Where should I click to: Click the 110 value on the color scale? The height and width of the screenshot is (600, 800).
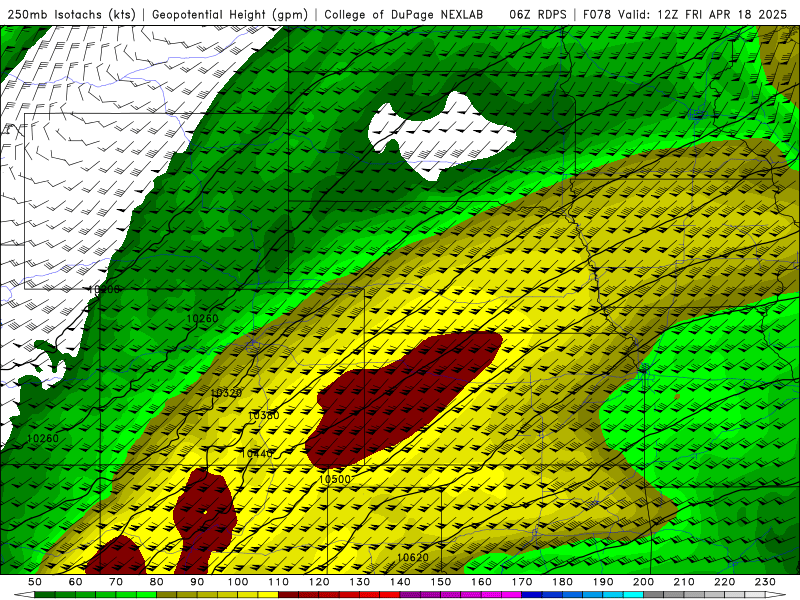tap(278, 582)
